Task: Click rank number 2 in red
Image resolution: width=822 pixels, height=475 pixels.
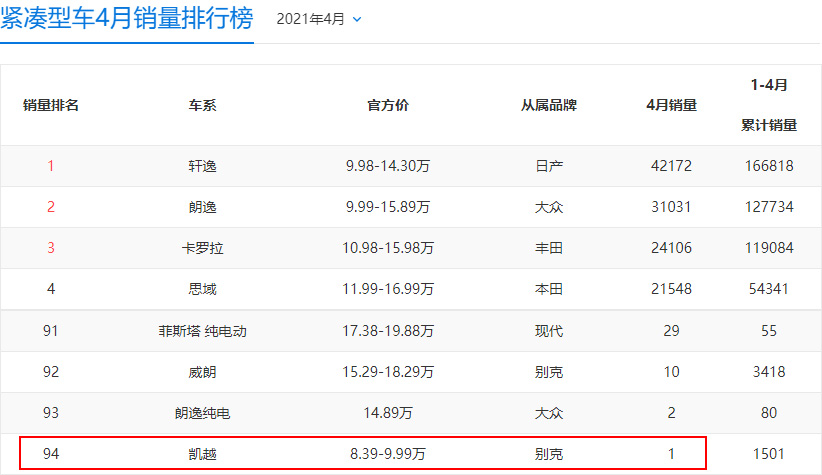Action: click(51, 207)
